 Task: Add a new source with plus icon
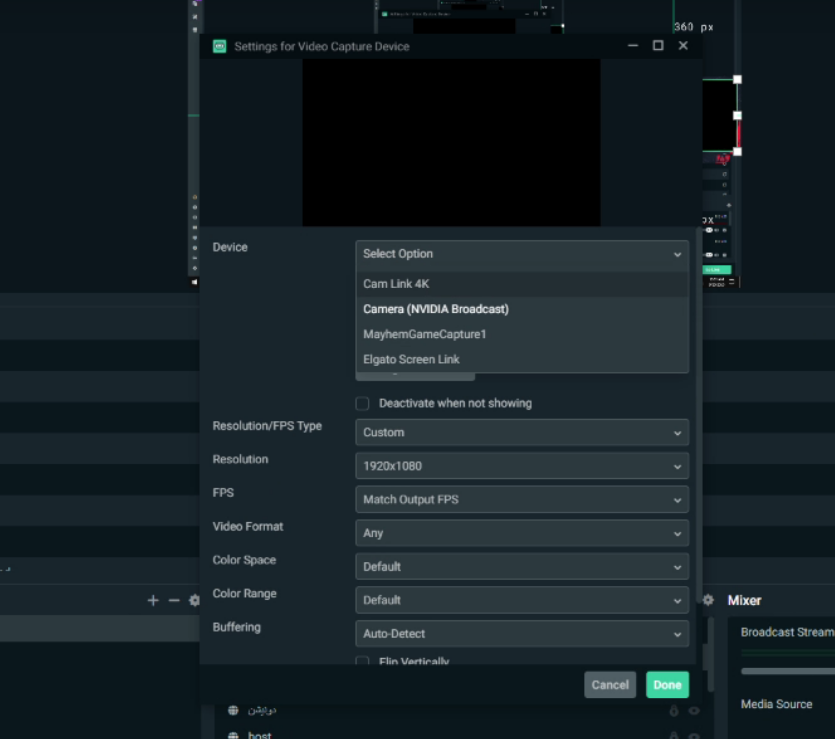click(153, 601)
